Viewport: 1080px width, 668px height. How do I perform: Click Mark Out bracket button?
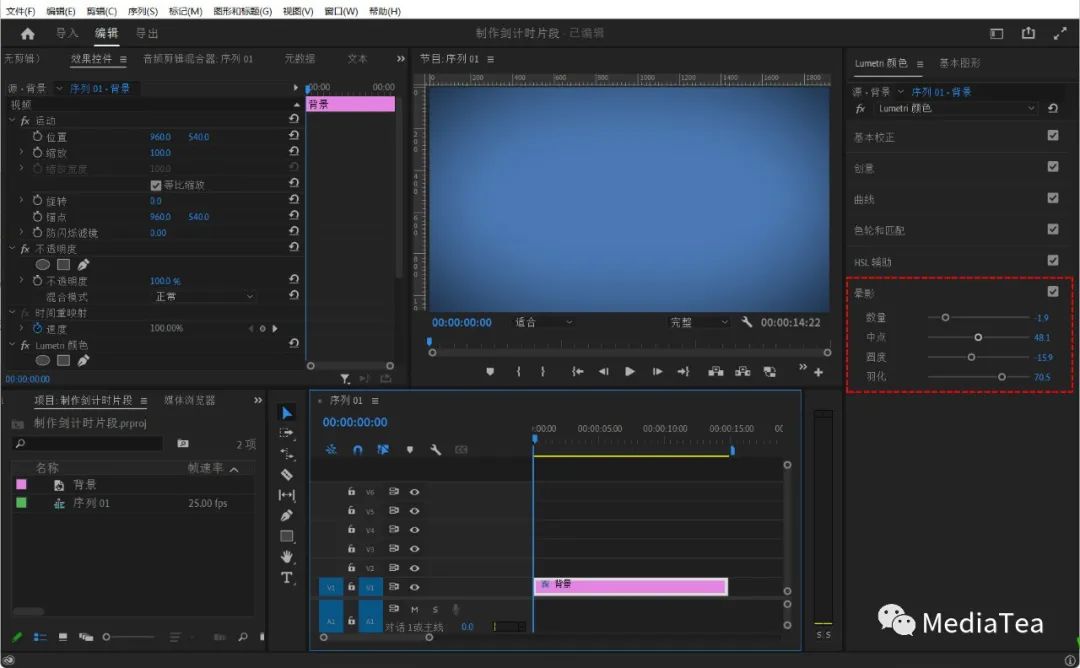click(x=543, y=371)
